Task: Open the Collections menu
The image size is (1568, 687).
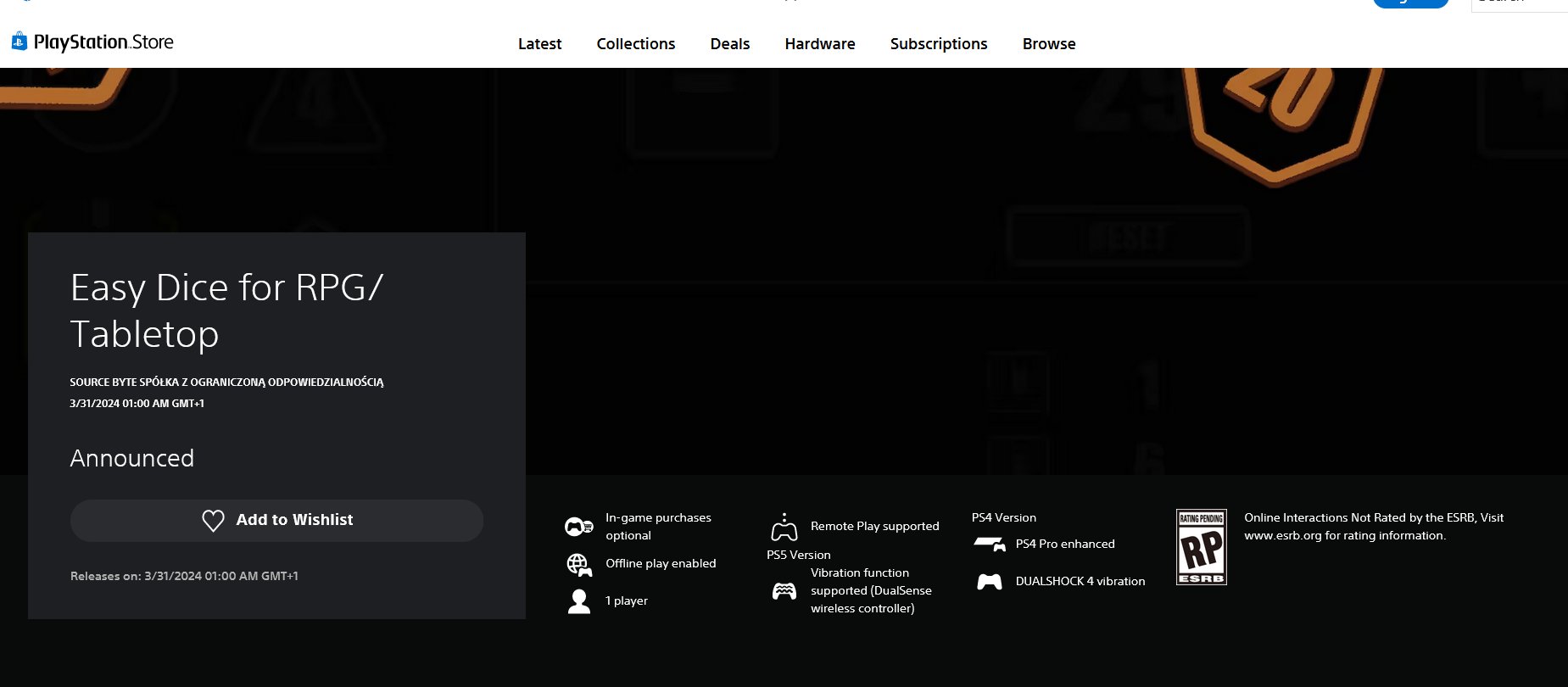Action: click(x=636, y=44)
